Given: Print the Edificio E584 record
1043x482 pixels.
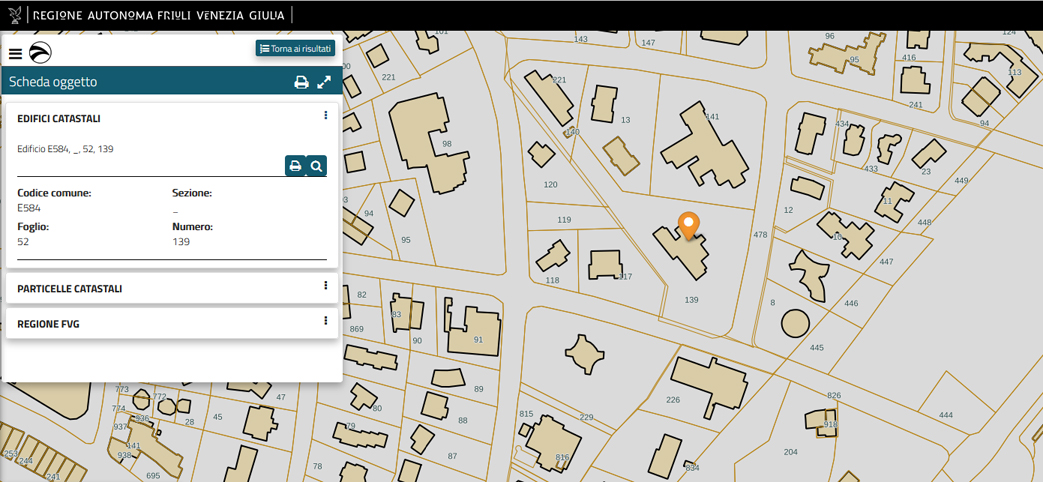Looking at the screenshot, I should click(x=295, y=166).
